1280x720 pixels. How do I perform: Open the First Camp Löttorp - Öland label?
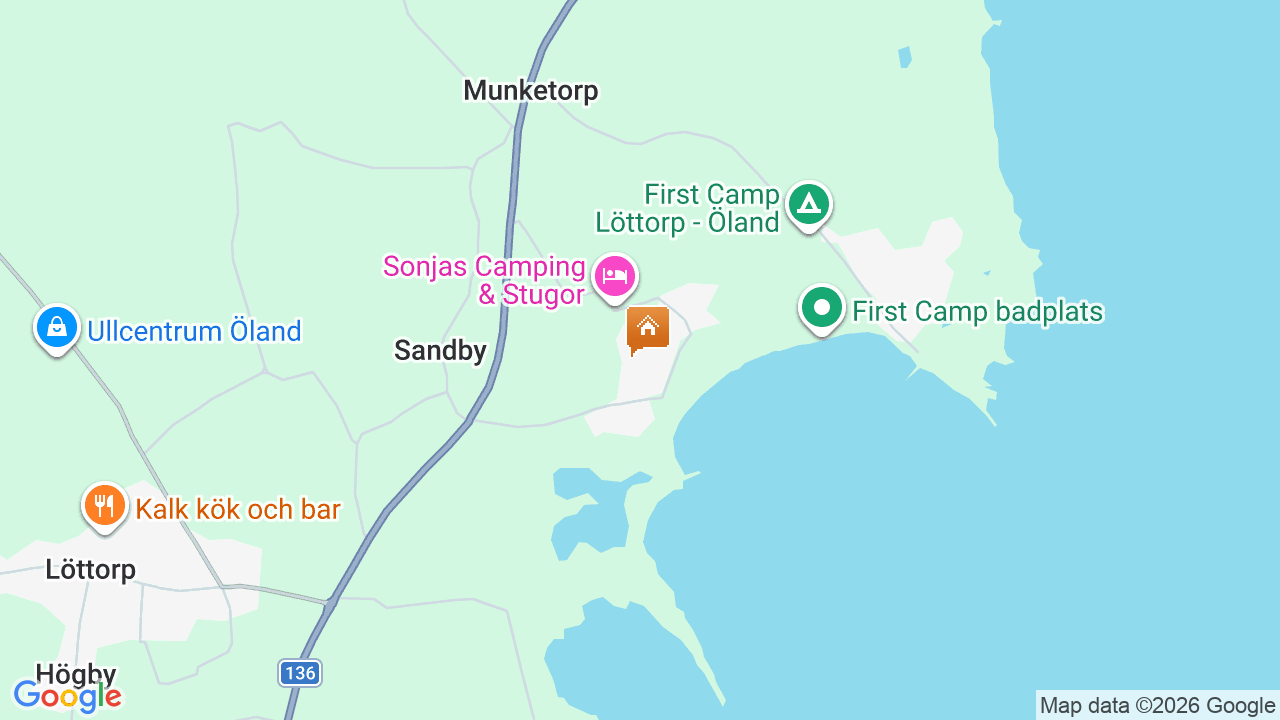tap(686, 208)
